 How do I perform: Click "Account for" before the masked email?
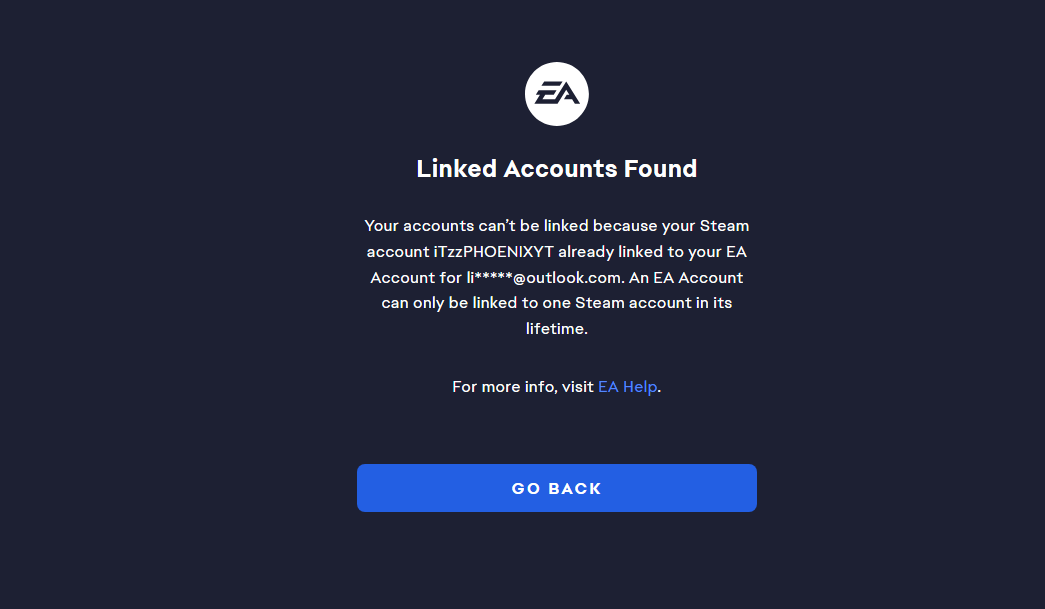click(416, 277)
